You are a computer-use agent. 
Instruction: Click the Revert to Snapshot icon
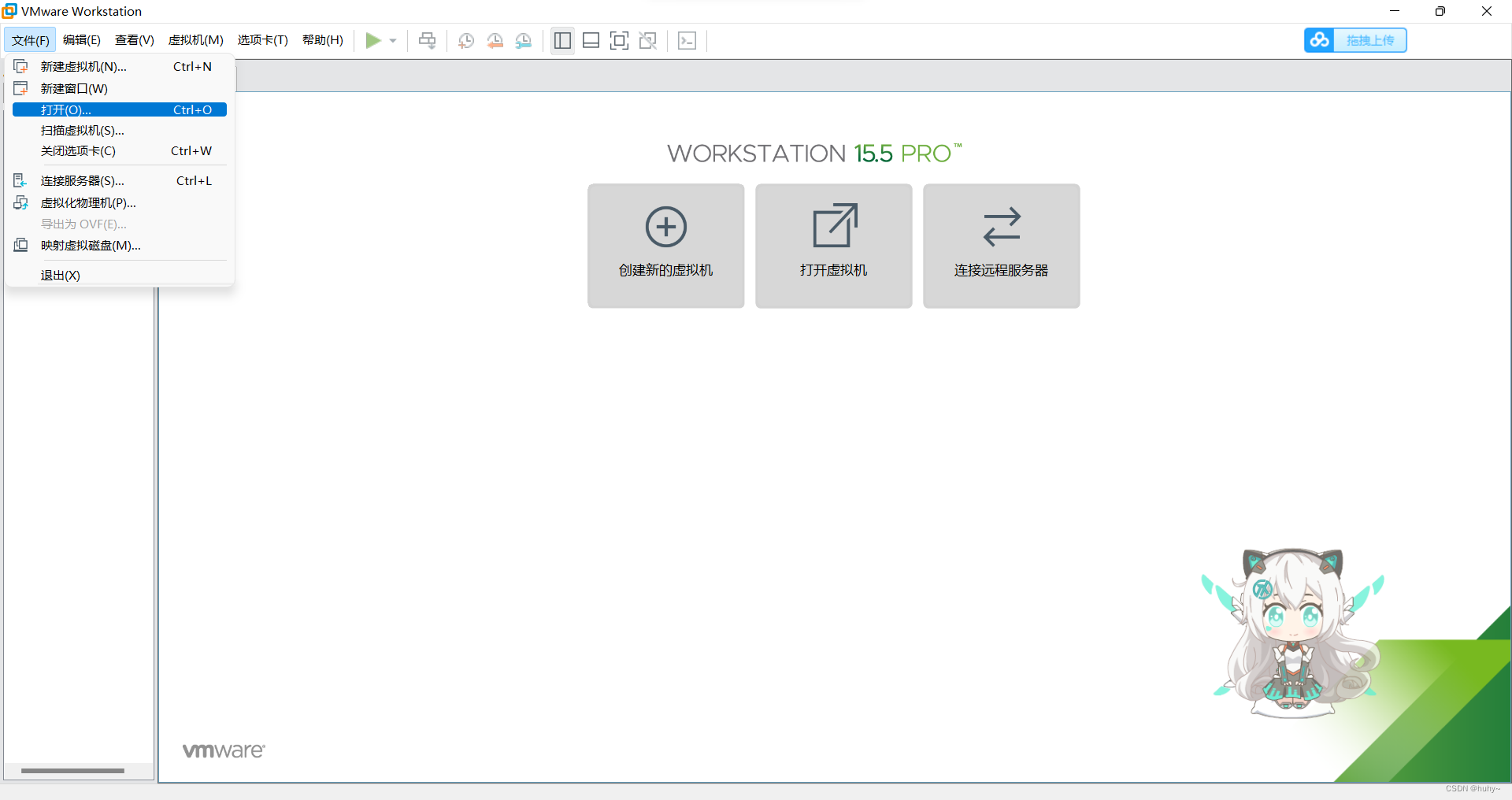495,40
